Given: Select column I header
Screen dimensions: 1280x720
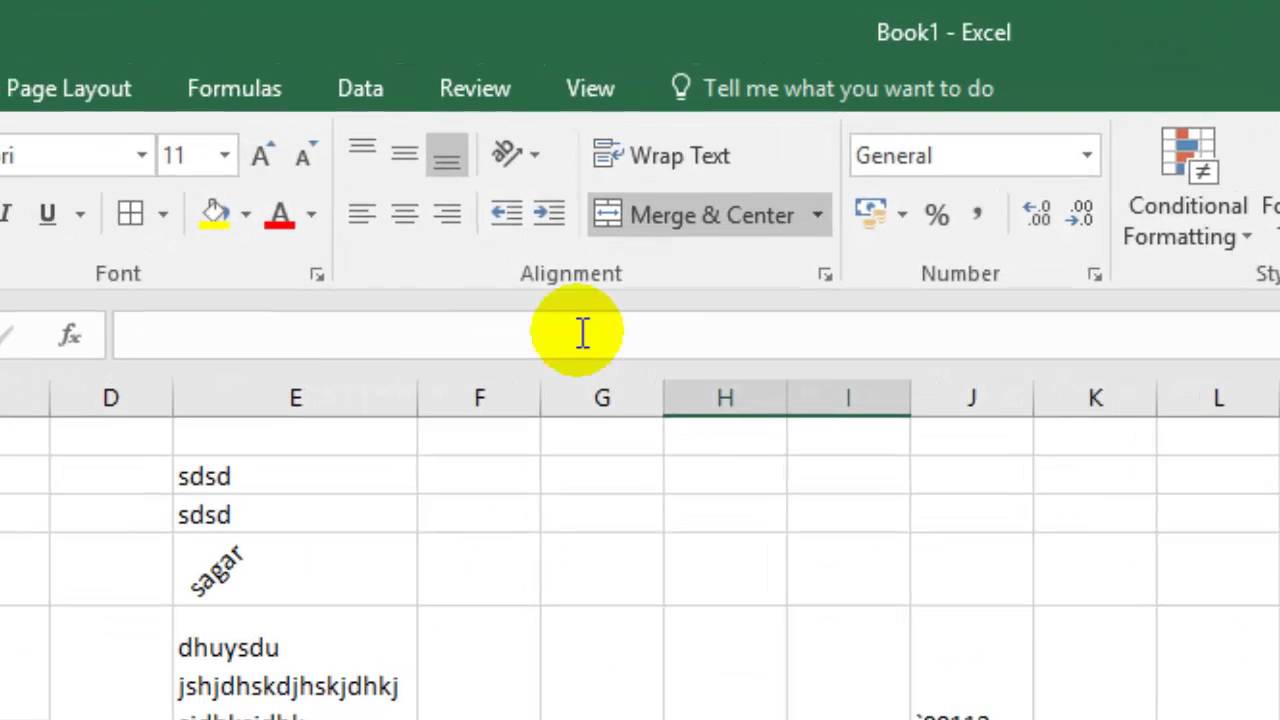Looking at the screenshot, I should 848,398.
